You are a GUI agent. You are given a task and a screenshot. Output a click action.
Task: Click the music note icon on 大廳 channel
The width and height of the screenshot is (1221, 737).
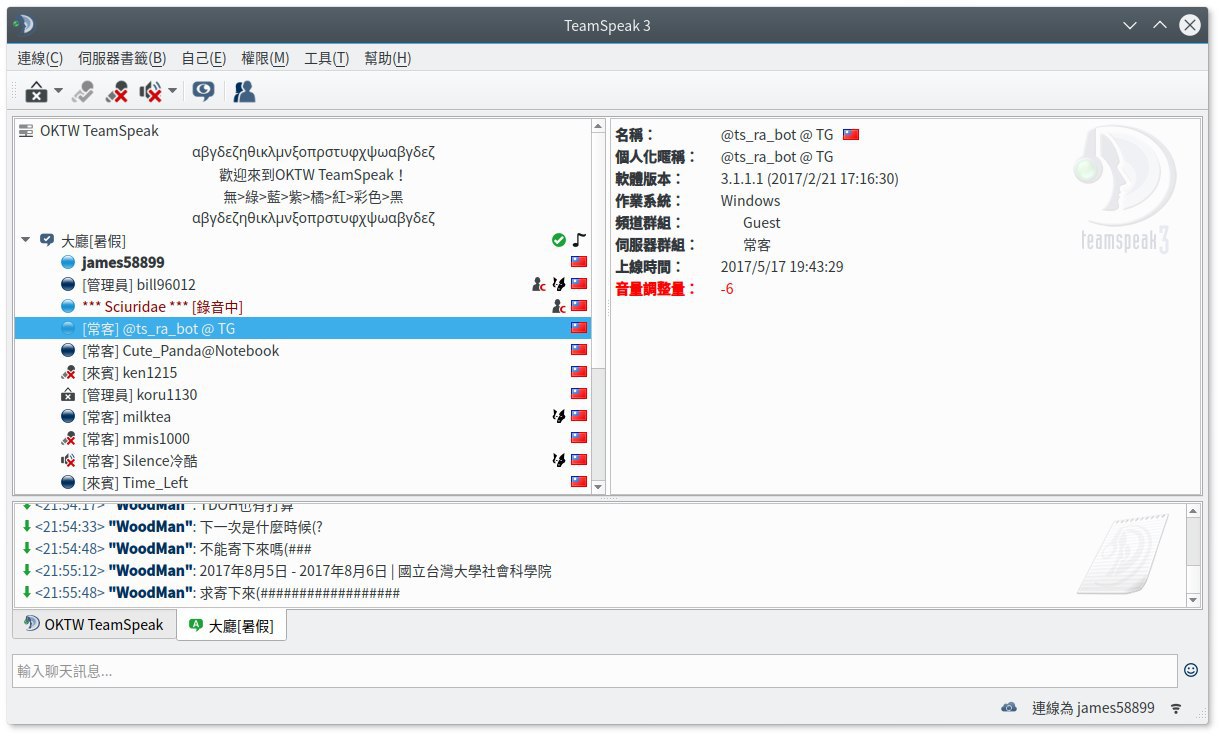pyautogui.click(x=579, y=241)
